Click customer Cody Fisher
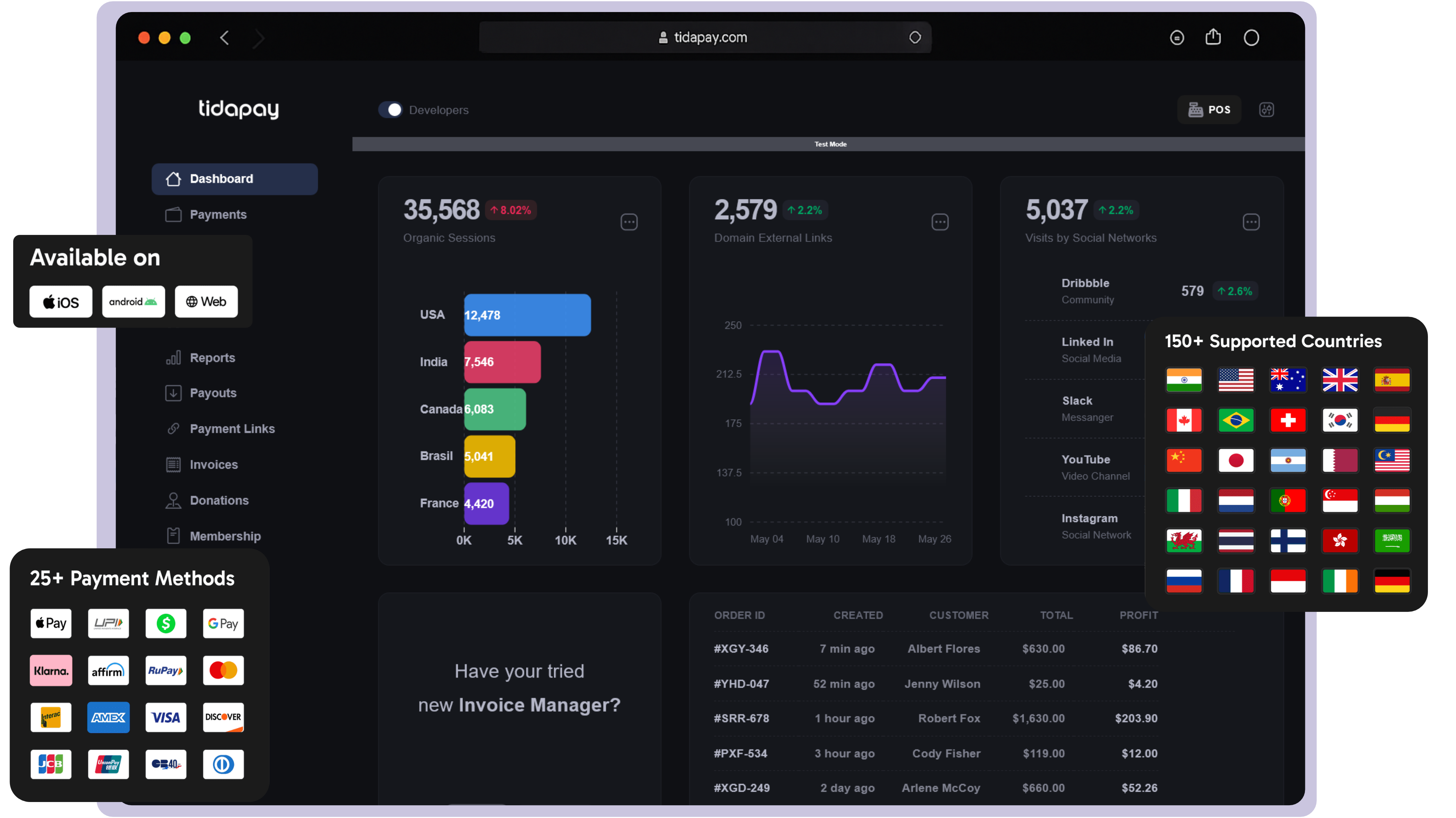The image size is (1456, 818). 946,753
